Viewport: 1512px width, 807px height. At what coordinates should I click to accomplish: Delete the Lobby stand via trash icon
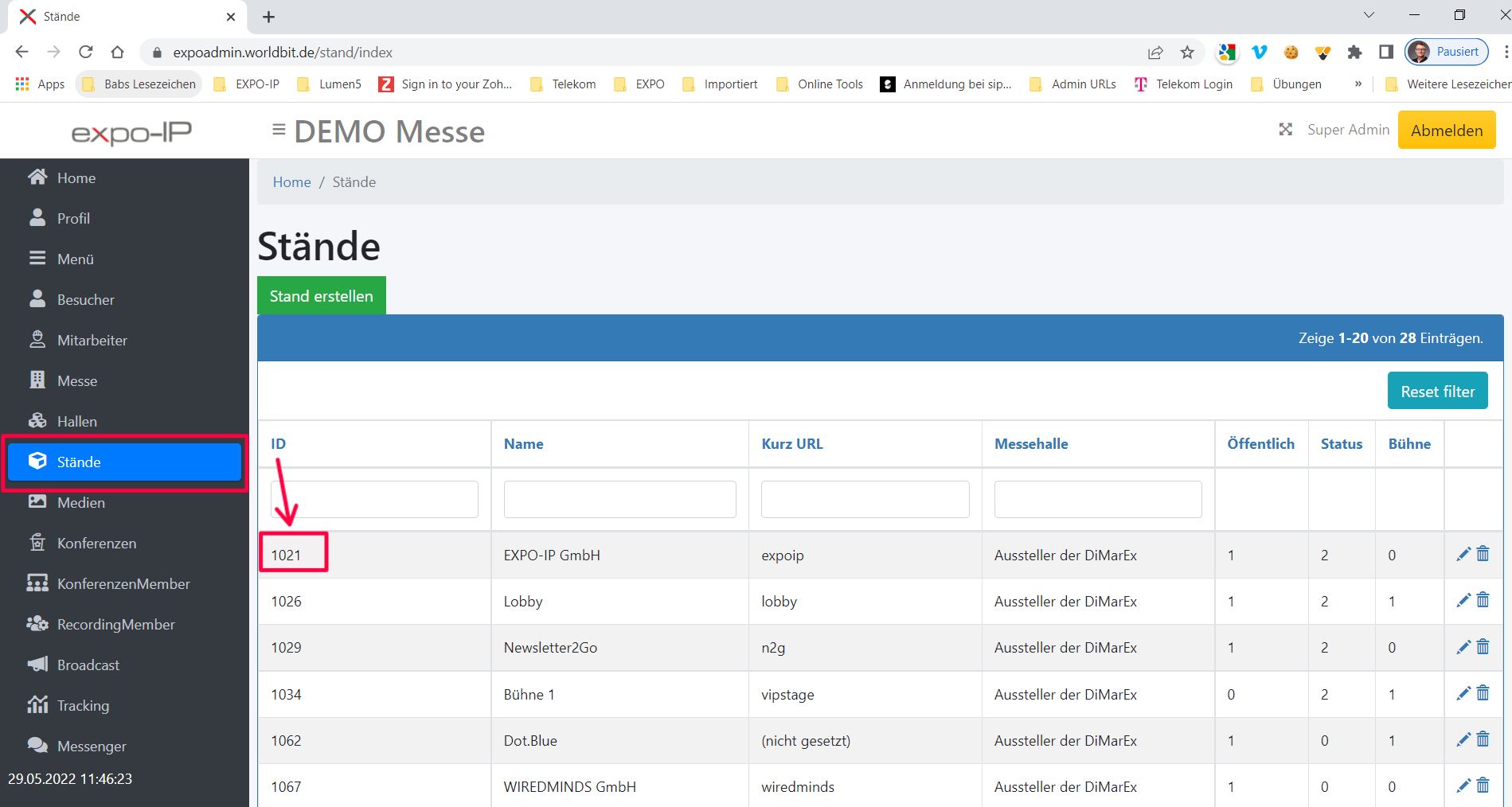(x=1483, y=601)
